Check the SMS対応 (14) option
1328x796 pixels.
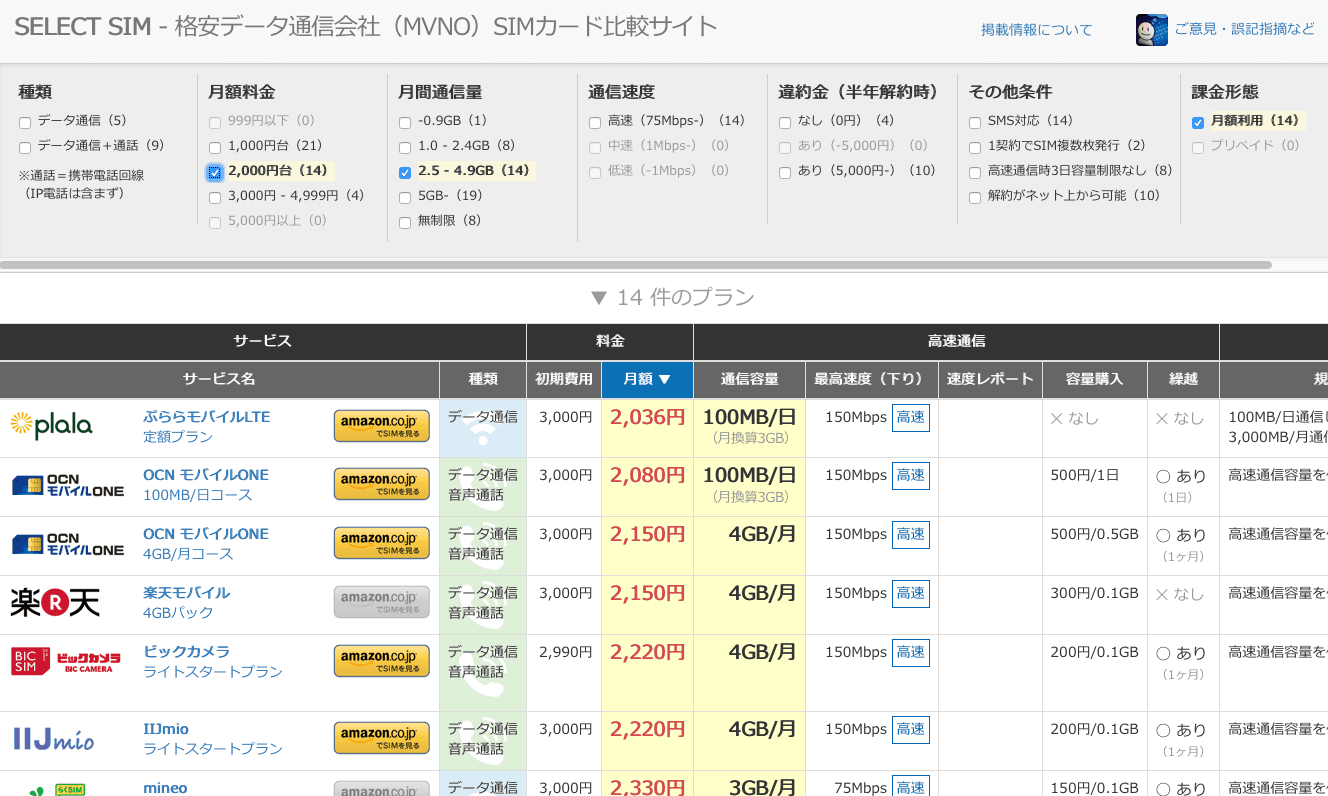click(x=975, y=122)
